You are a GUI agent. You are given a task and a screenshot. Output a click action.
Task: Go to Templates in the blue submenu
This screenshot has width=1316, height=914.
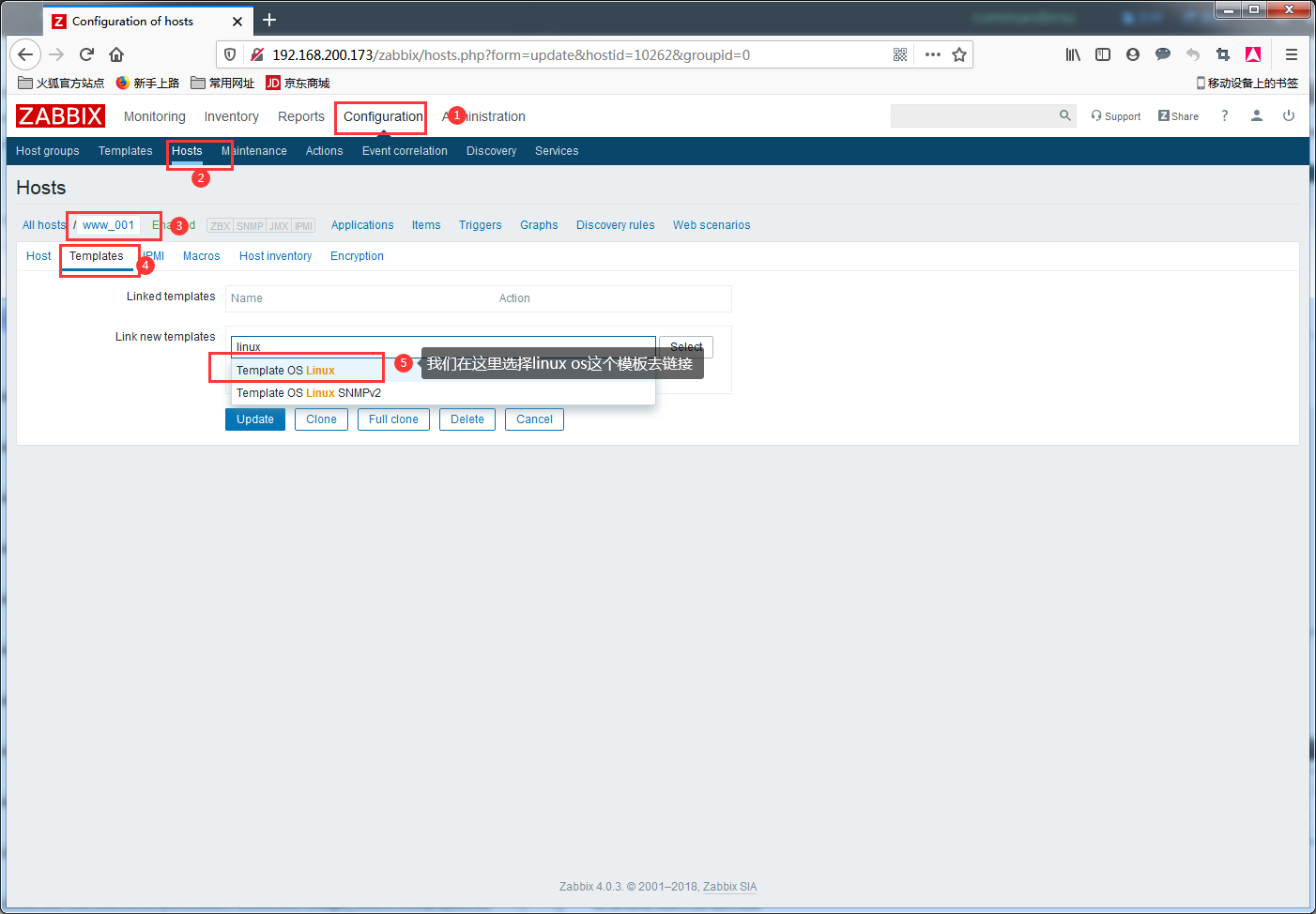coord(126,151)
